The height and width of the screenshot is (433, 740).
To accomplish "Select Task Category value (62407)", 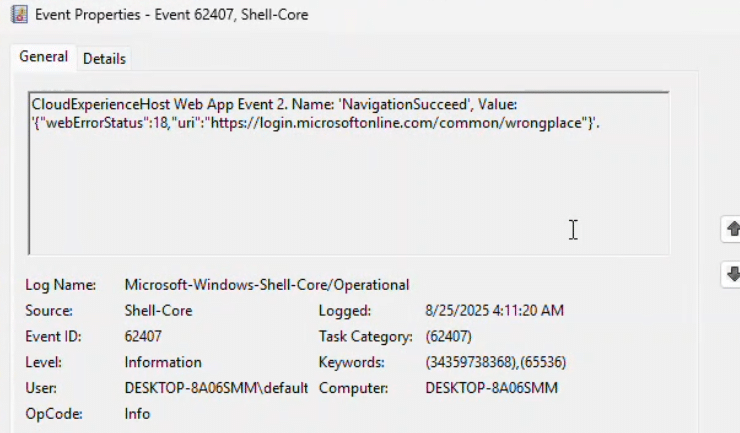I will (x=448, y=336).
